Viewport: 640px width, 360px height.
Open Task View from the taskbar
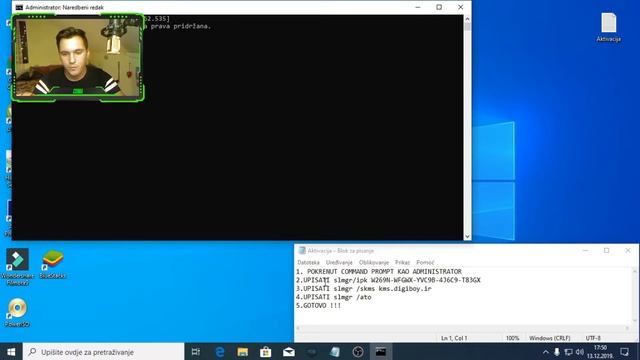(x=196, y=352)
